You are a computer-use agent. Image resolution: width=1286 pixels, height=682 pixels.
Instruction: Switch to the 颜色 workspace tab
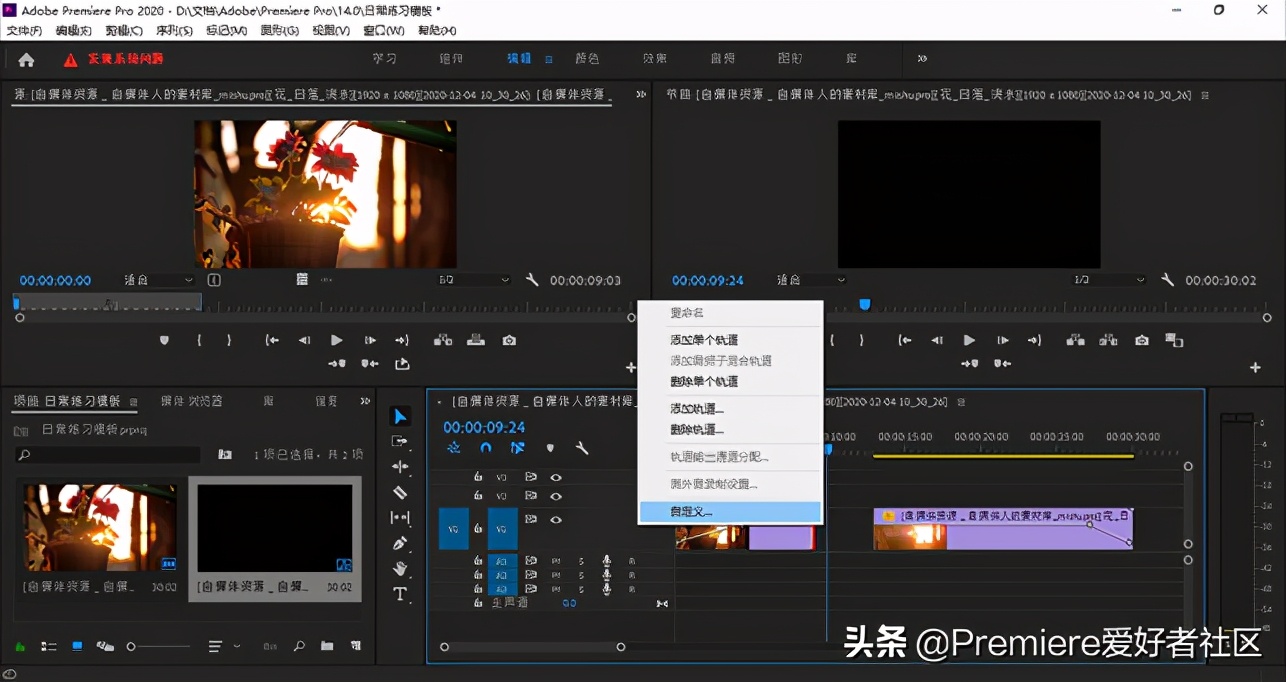(x=588, y=58)
